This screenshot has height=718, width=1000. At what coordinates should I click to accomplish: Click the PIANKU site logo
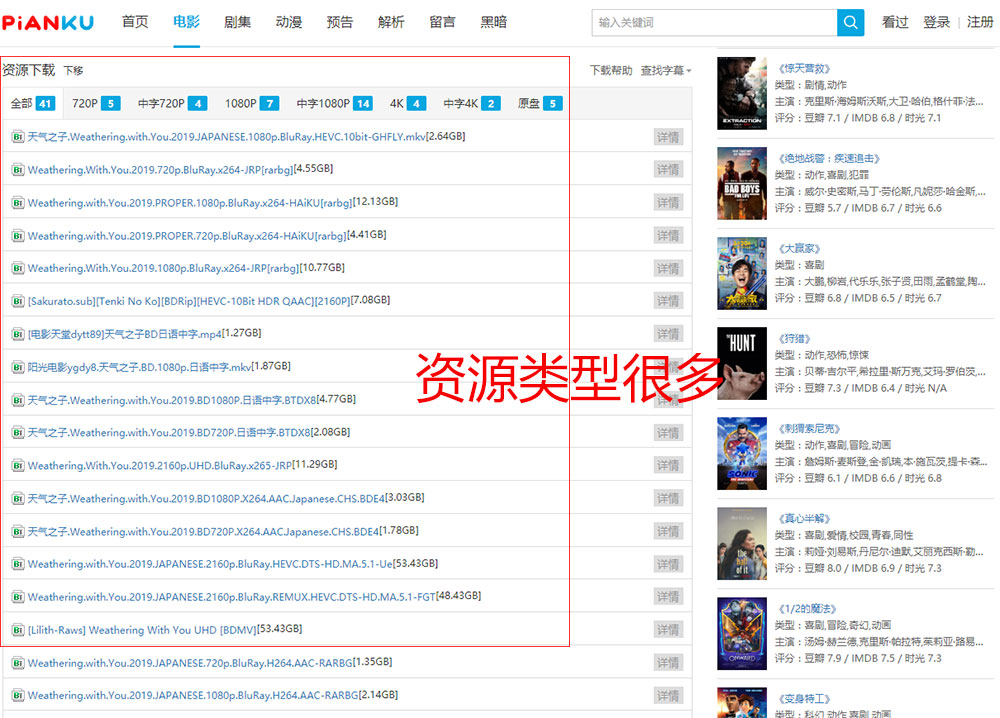tap(48, 23)
